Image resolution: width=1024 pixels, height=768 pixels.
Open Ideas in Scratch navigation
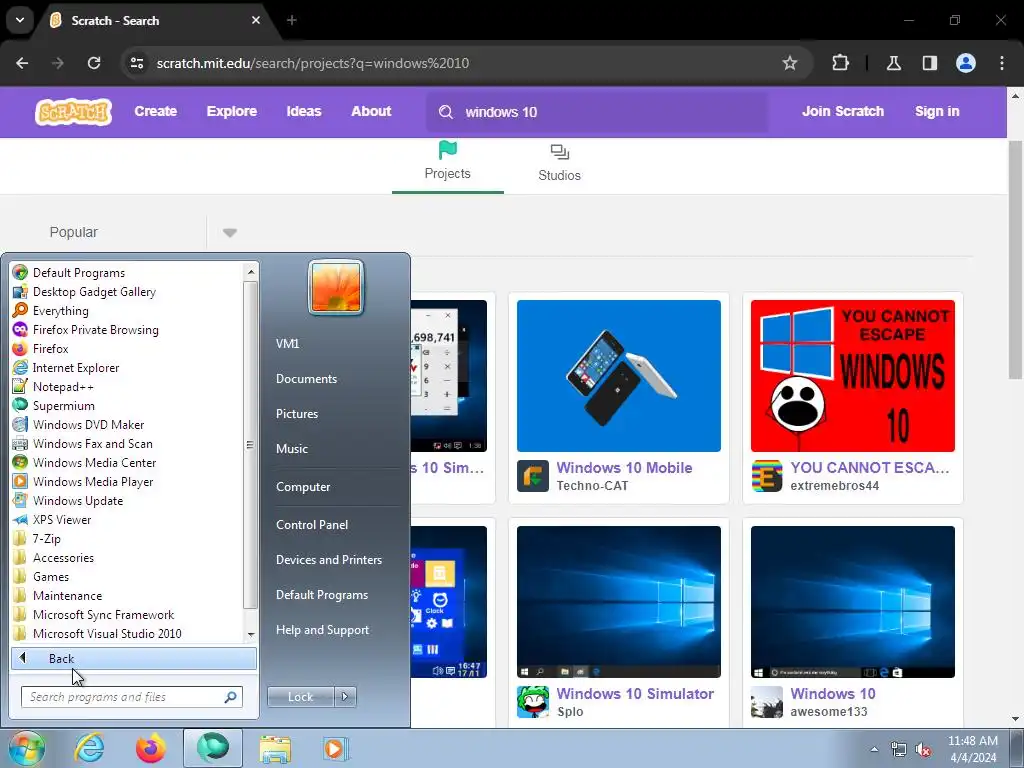pos(304,112)
